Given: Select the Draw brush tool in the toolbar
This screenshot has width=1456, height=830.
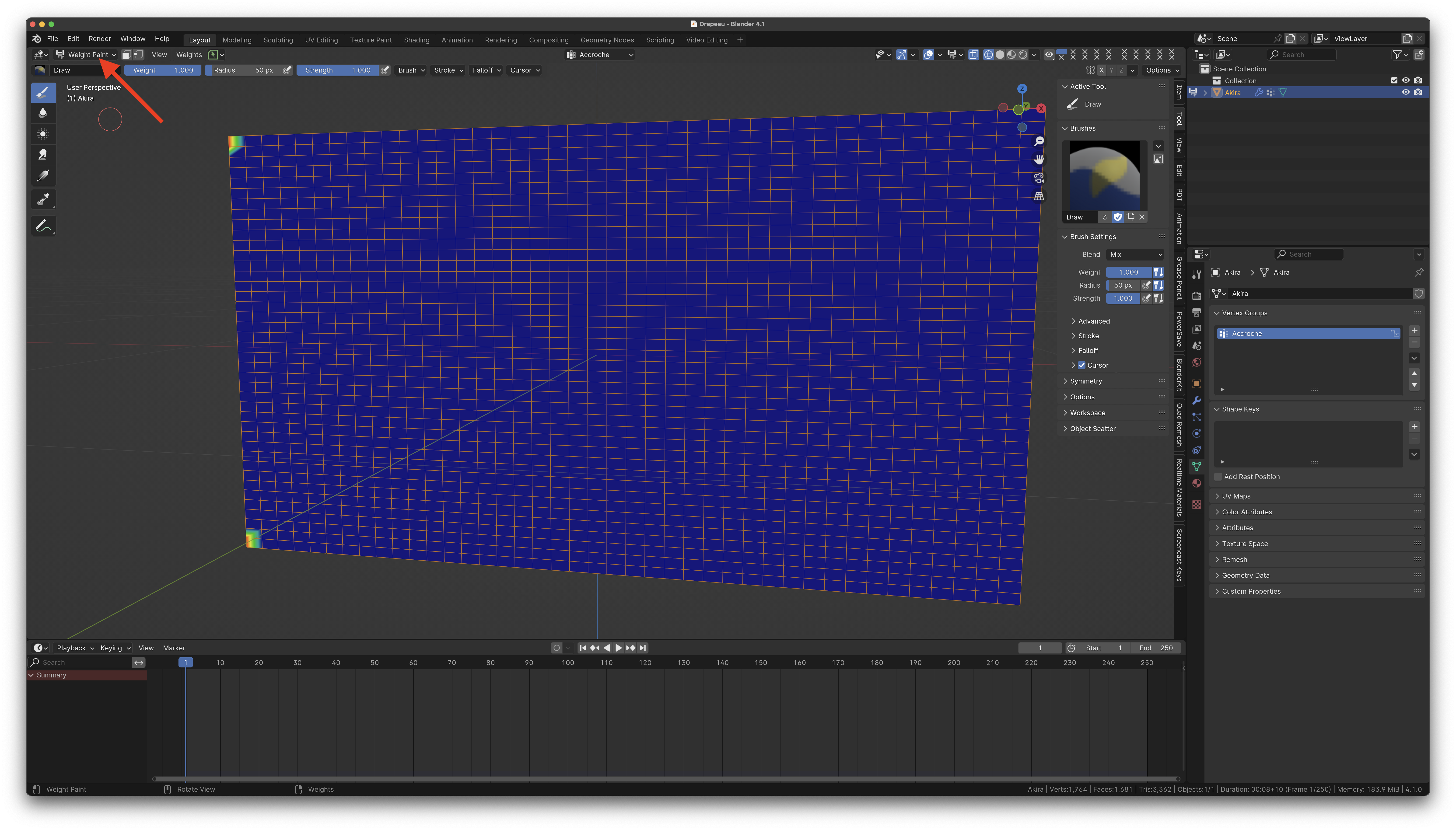Looking at the screenshot, I should coord(43,92).
